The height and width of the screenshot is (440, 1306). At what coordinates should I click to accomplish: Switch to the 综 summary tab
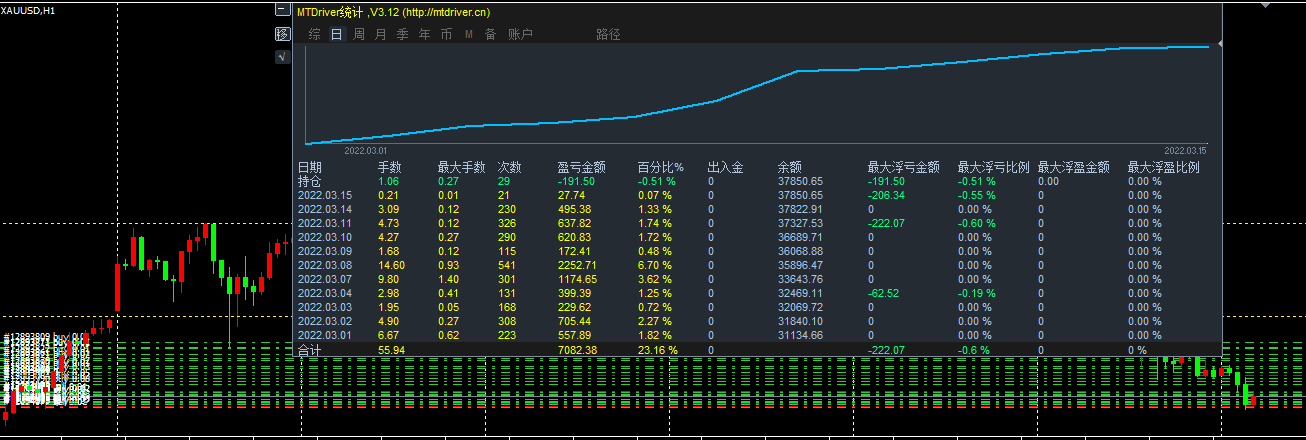click(x=314, y=34)
